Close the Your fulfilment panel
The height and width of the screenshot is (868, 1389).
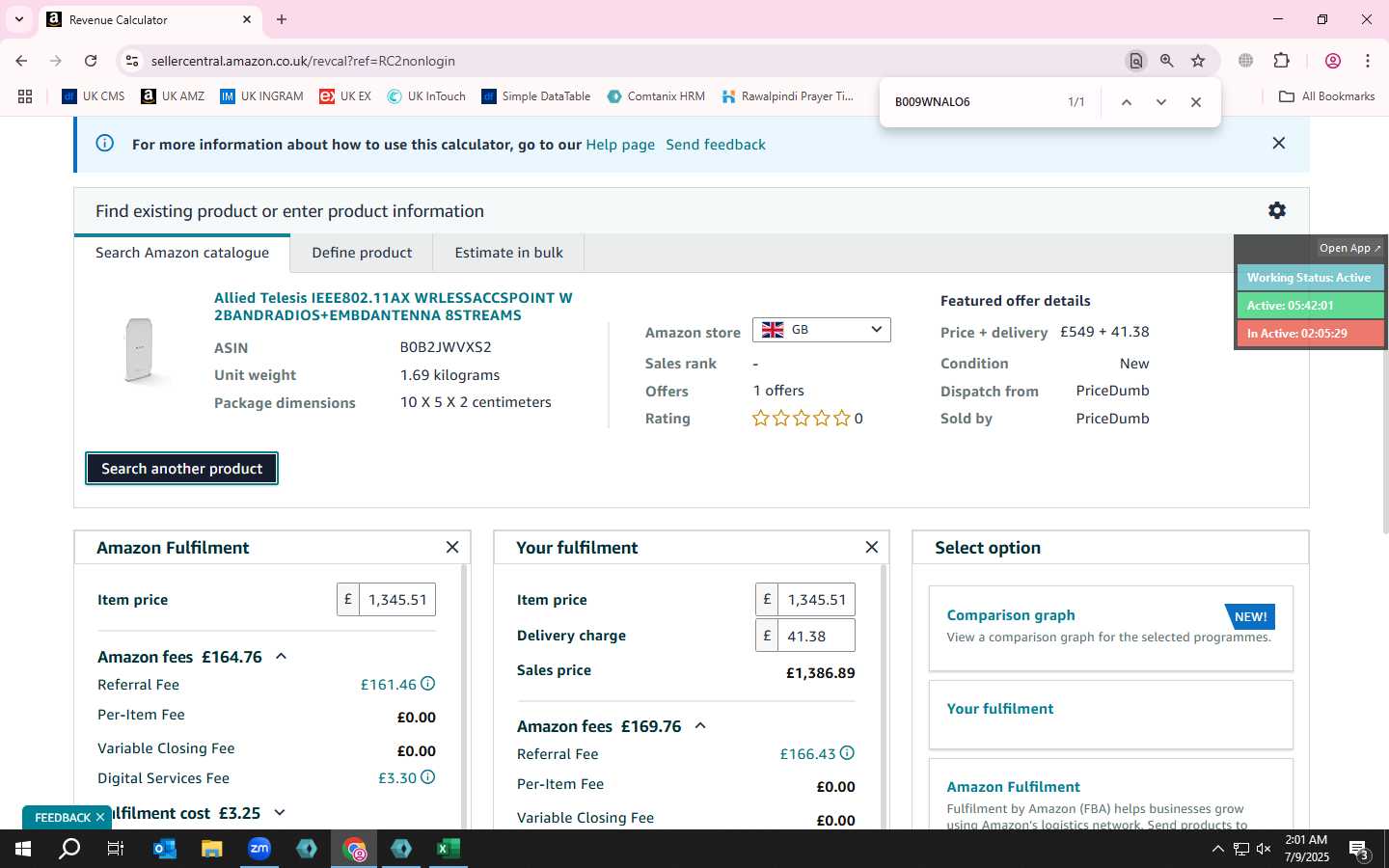tap(872, 547)
